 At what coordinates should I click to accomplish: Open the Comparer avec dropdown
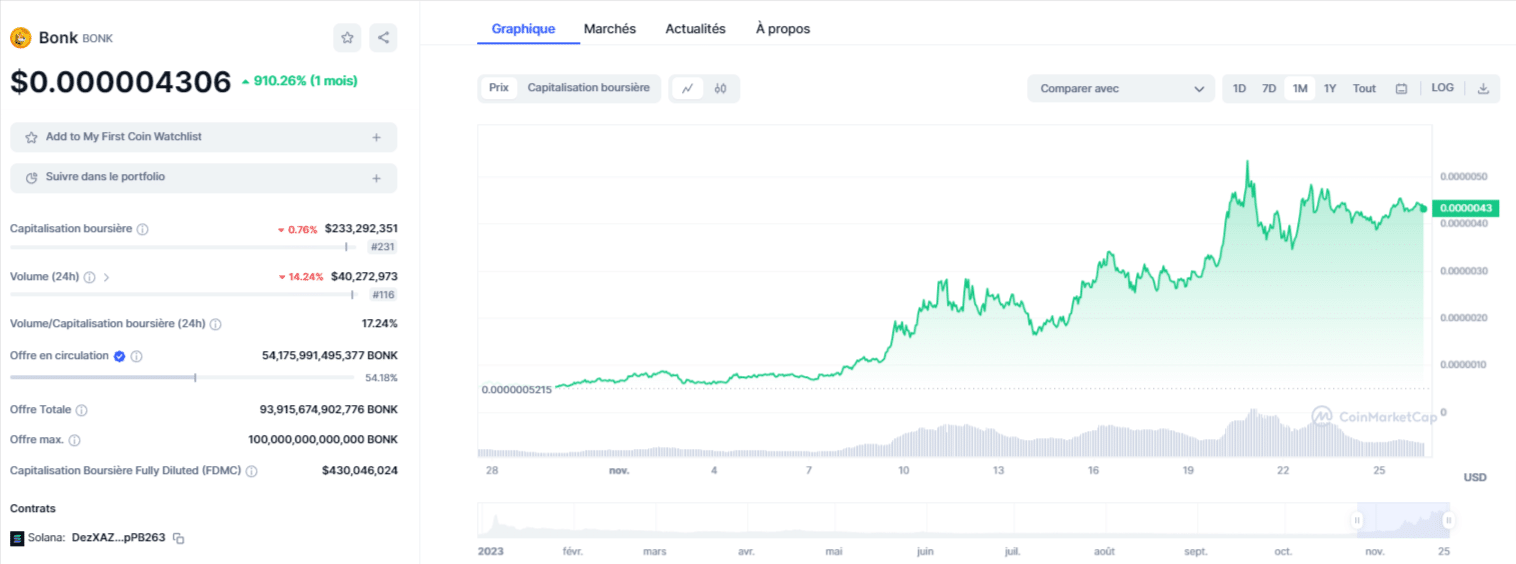1120,88
